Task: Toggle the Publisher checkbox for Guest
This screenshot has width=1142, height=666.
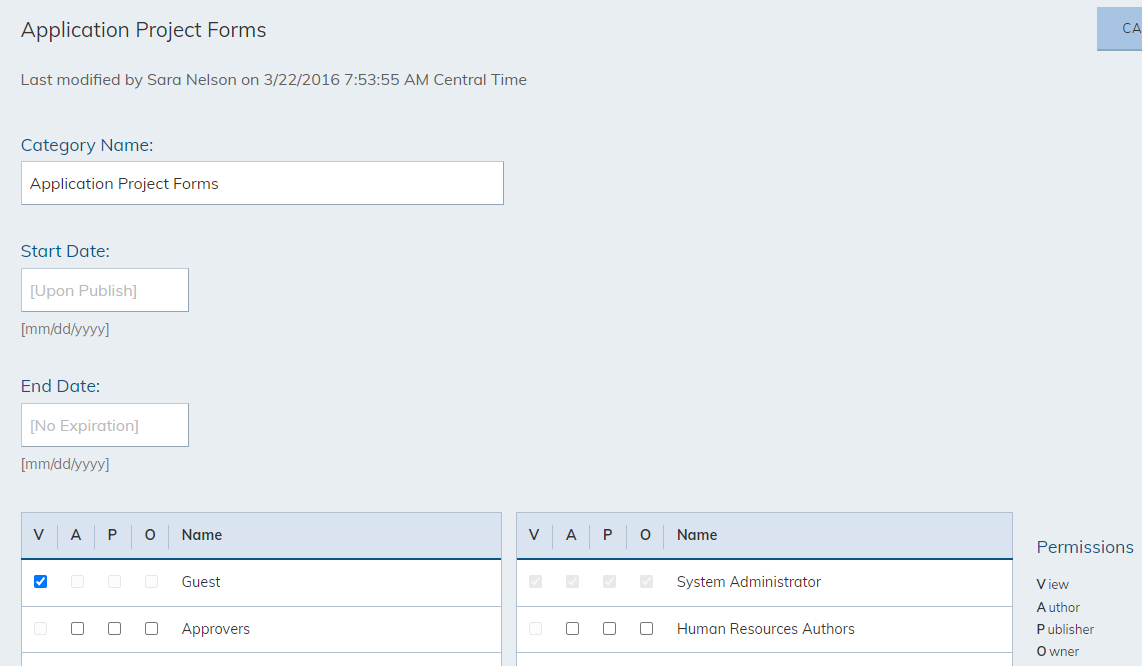Action: pos(114,581)
